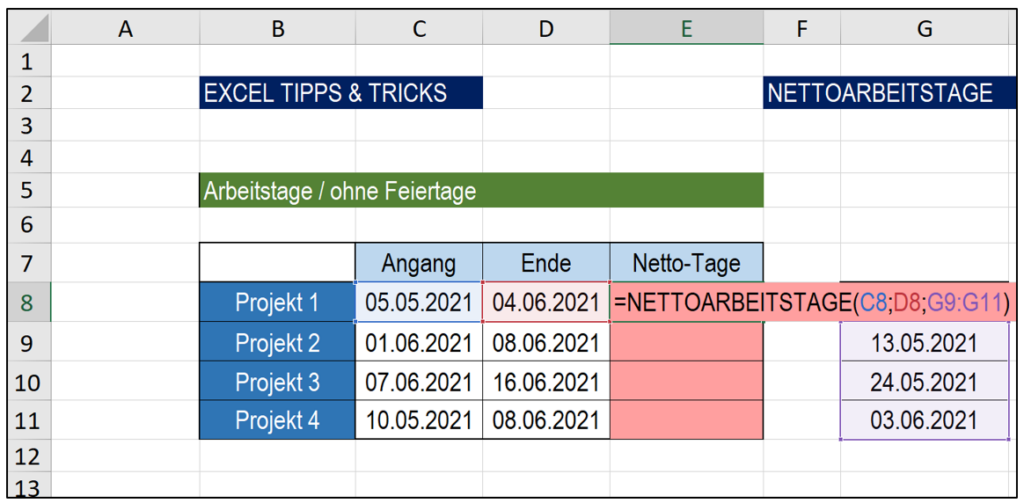Click start date 01.06.2021 for Projekt 2
Image resolution: width=1024 pixels, height=503 pixels.
(418, 343)
